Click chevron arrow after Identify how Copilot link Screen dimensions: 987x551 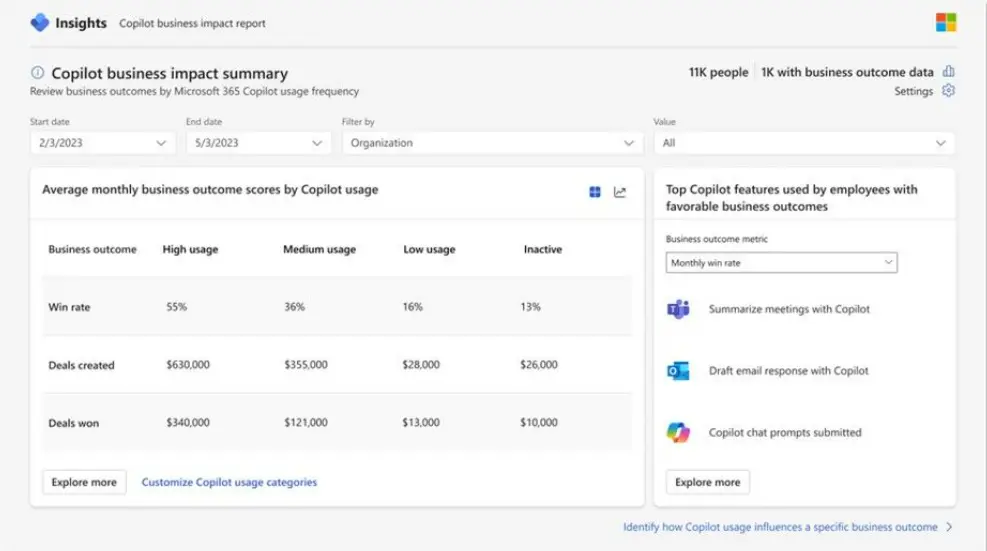click(x=949, y=527)
